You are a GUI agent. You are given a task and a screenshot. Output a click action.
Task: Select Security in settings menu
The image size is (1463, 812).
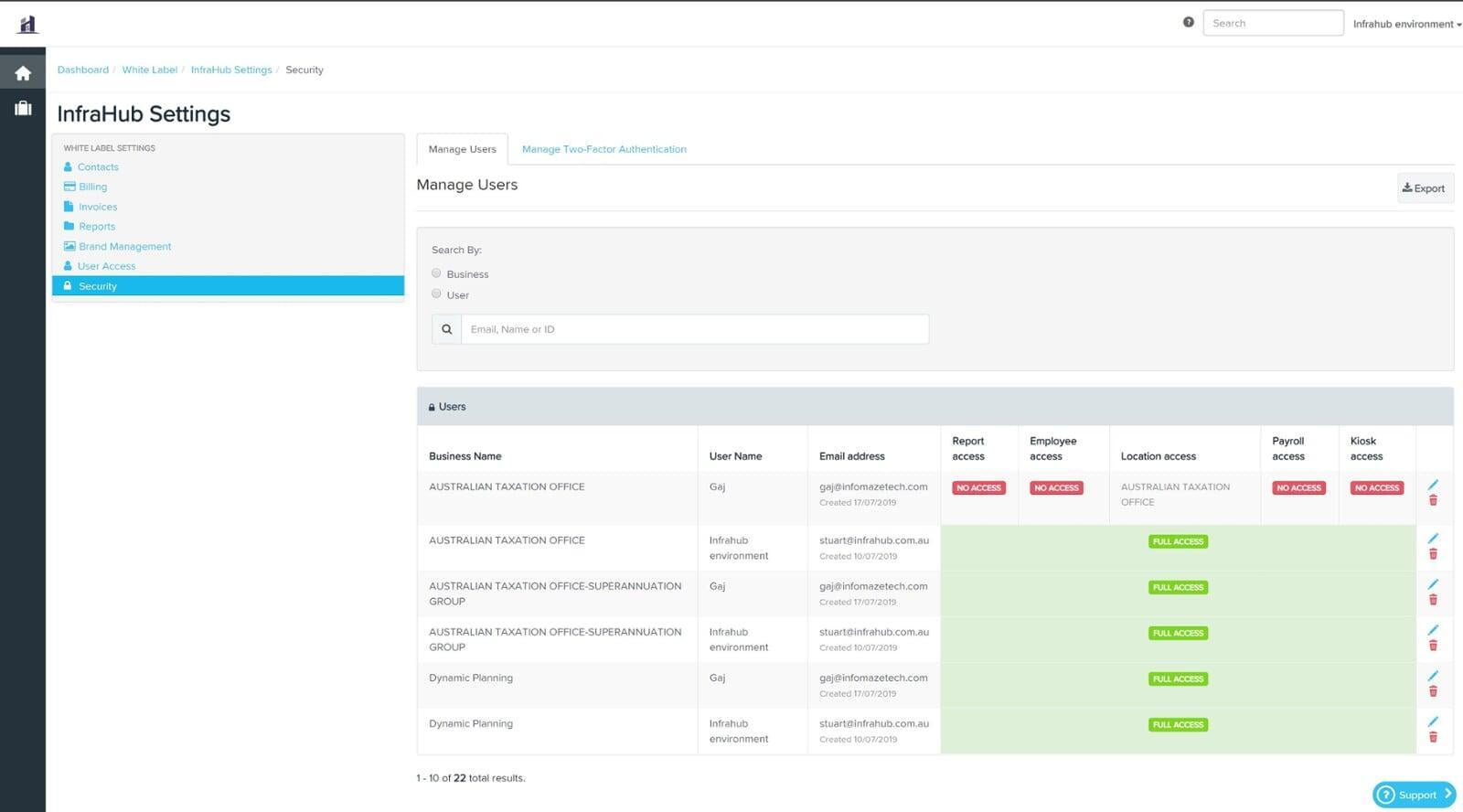pos(228,286)
